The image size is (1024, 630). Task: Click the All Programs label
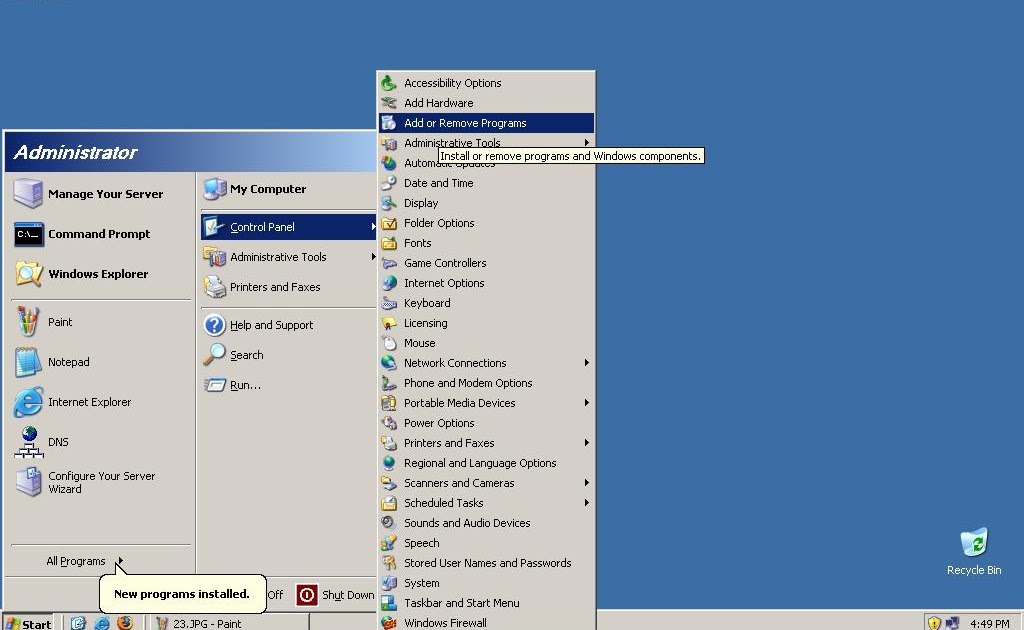(x=76, y=561)
